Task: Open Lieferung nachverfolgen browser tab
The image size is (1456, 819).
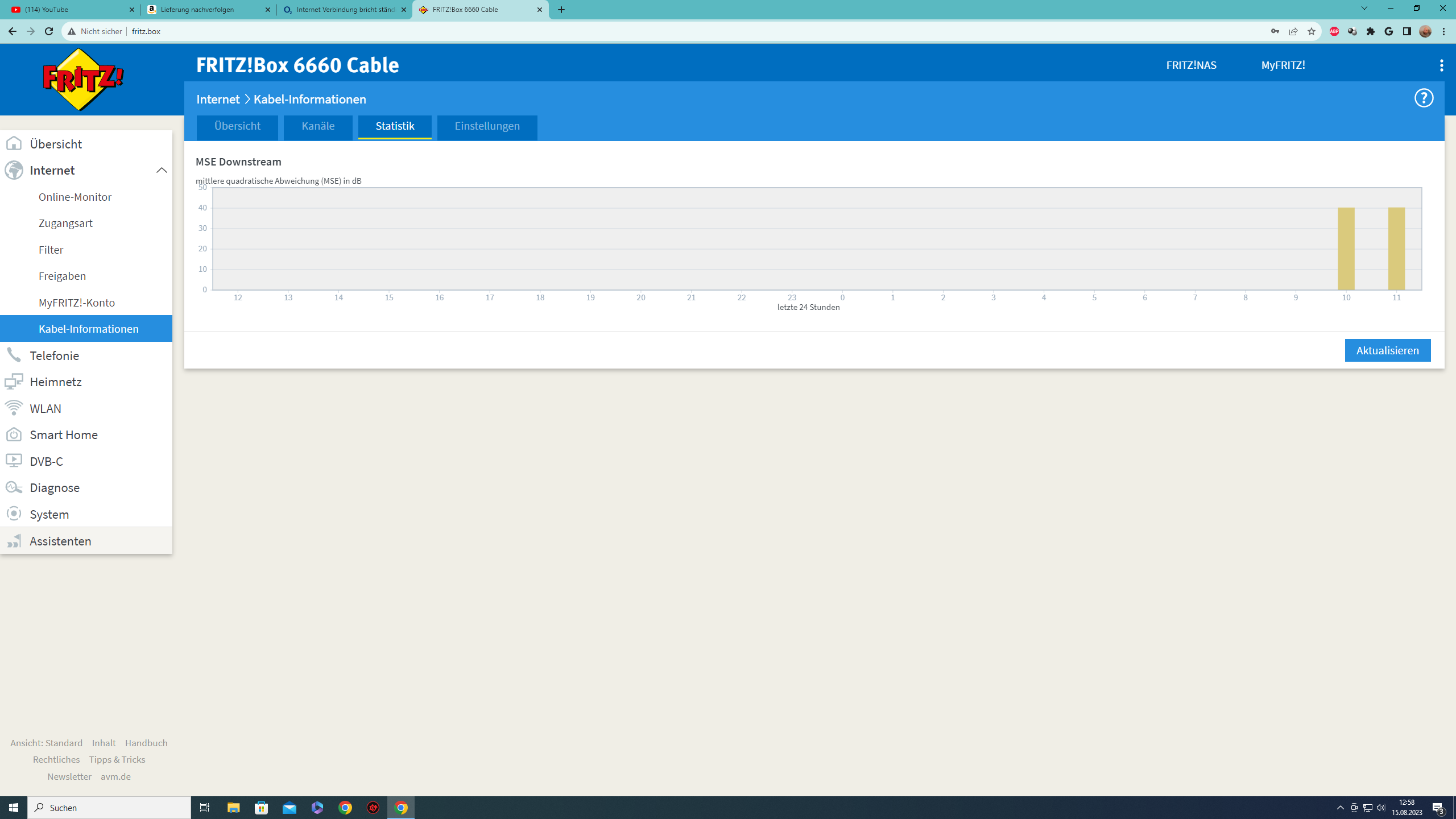Action: tap(209, 10)
